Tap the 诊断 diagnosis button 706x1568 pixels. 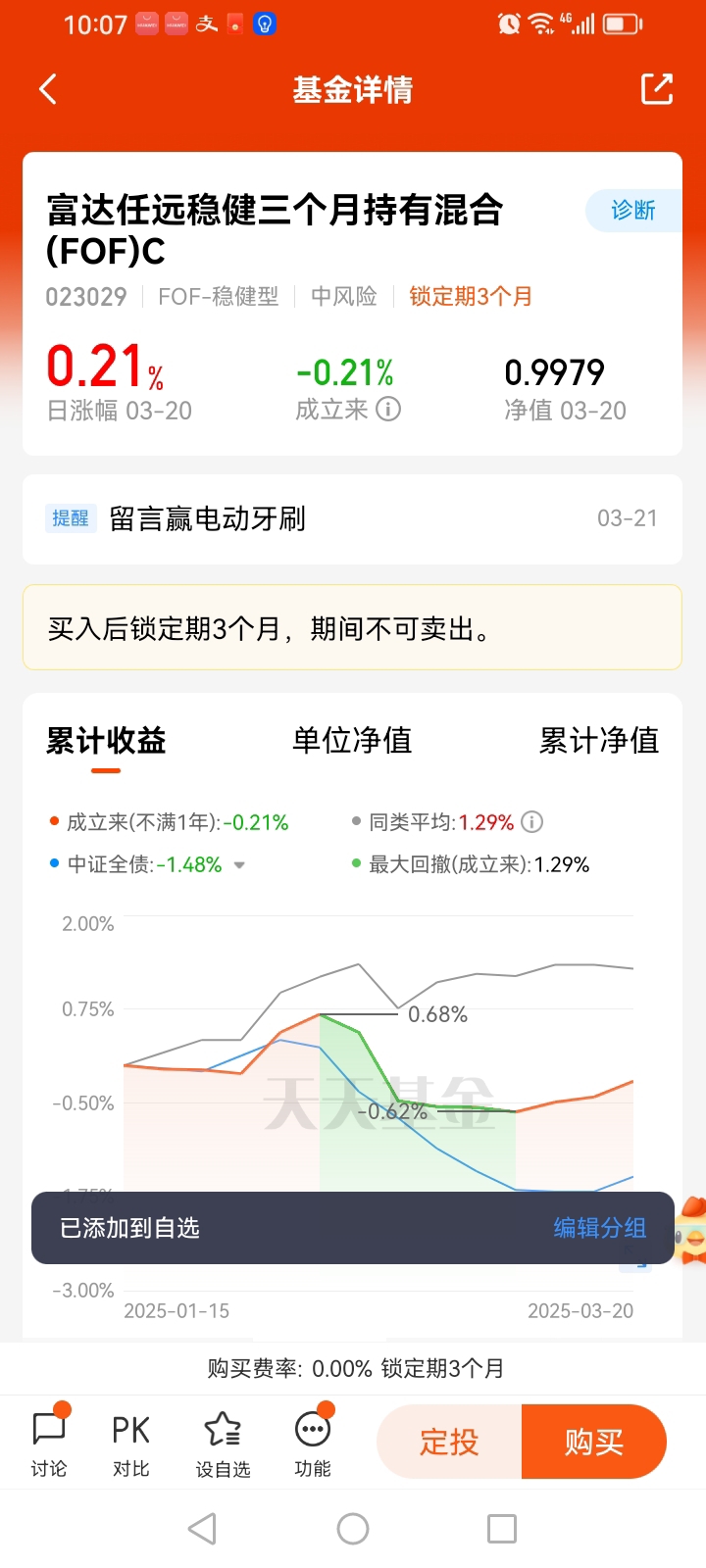[633, 211]
